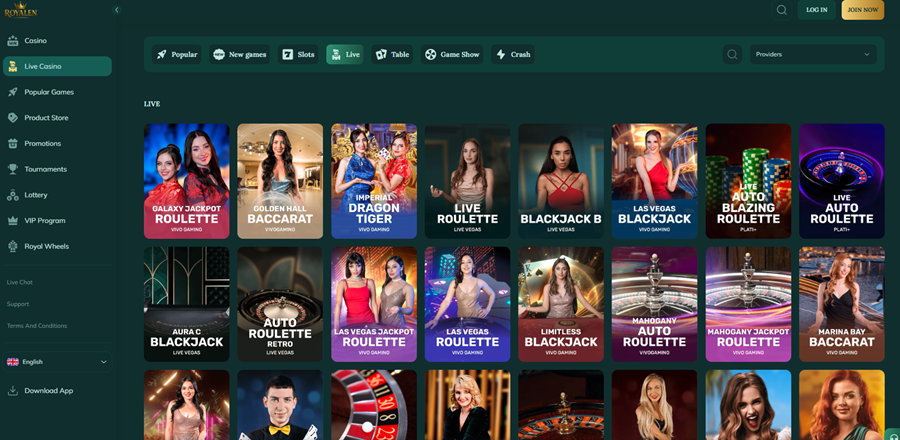
Task: Select the Game Show category tab
Action: click(x=452, y=54)
